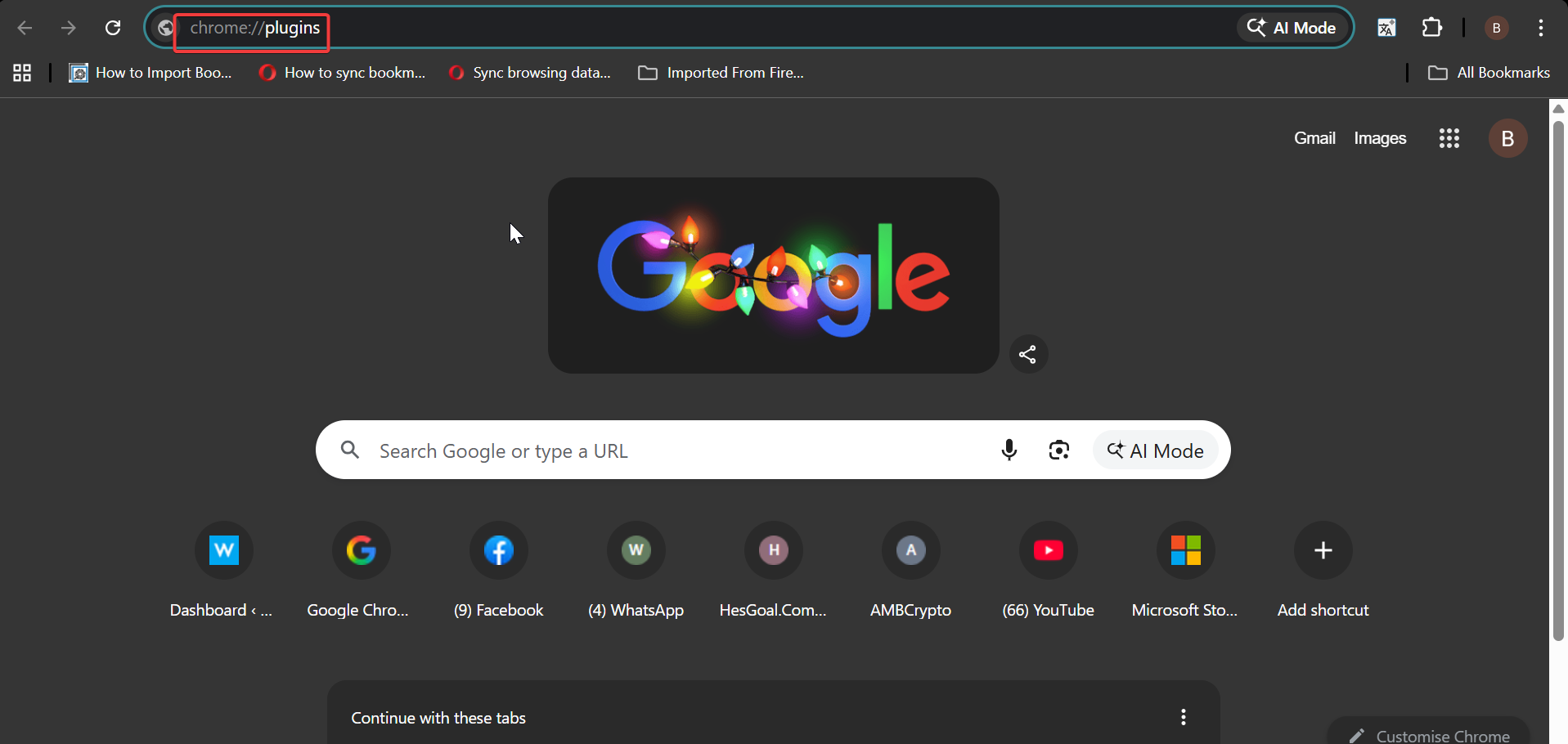Open 'Sync browsing data...' bookmark
The width and height of the screenshot is (1568, 744).
tap(530, 73)
